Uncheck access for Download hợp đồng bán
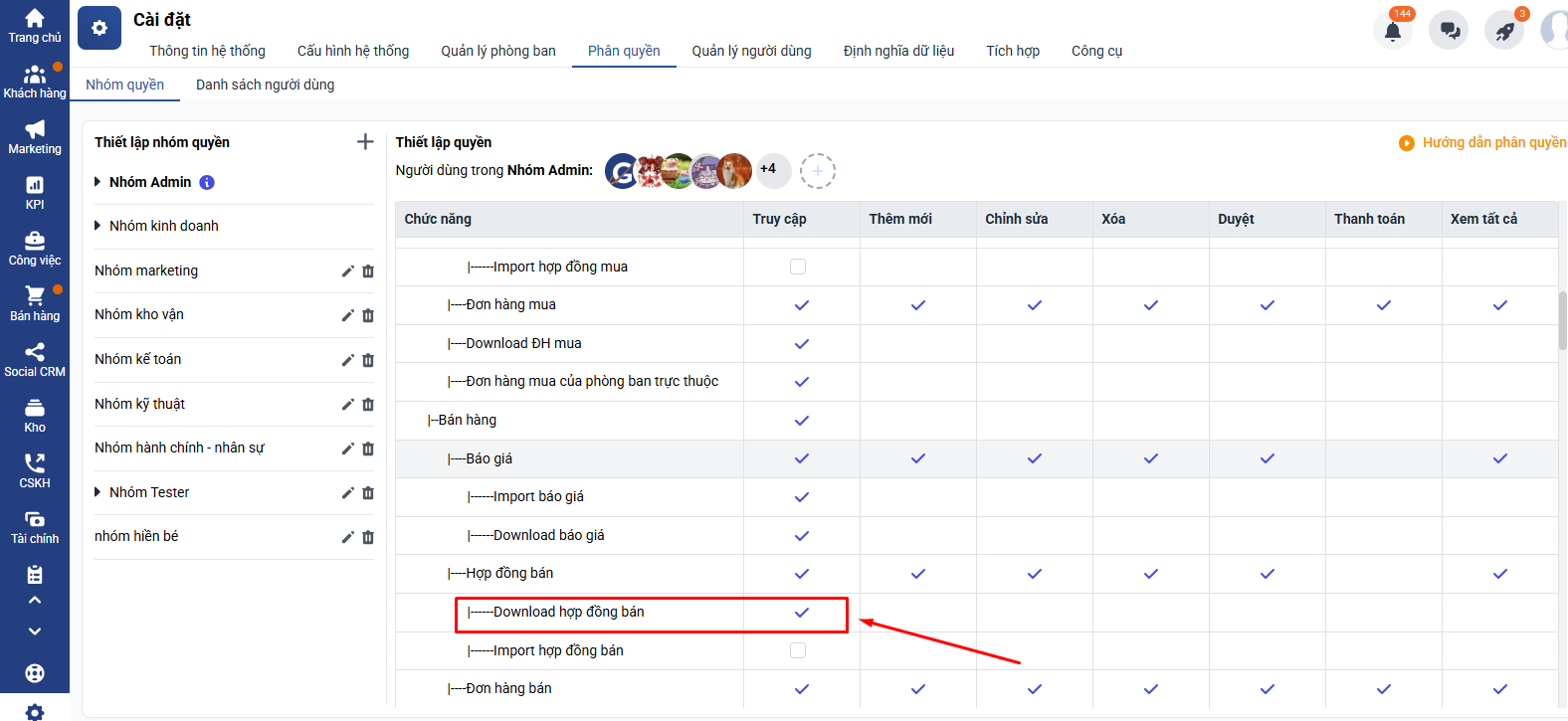 click(x=802, y=613)
